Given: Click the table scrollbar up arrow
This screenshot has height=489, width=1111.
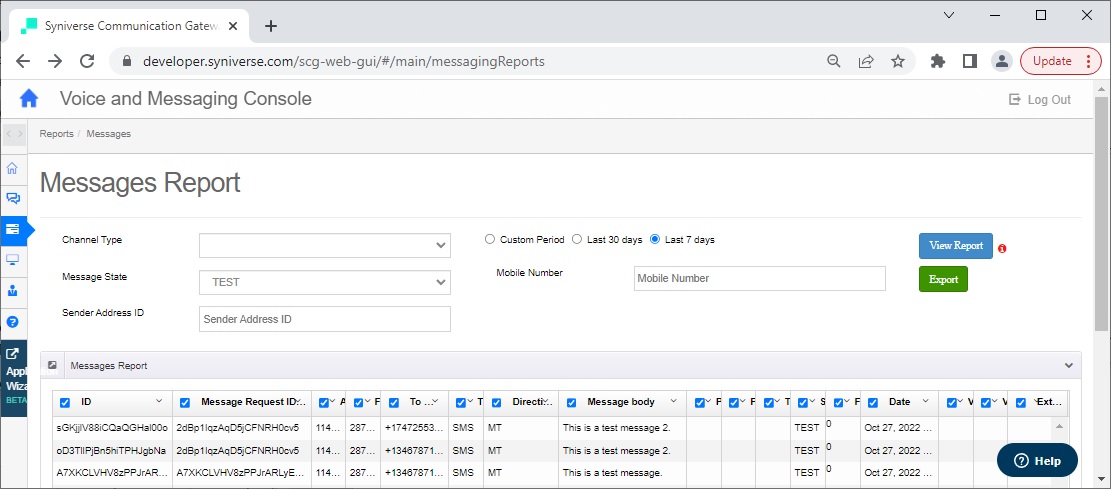Looking at the screenshot, I should tap(1059, 427).
